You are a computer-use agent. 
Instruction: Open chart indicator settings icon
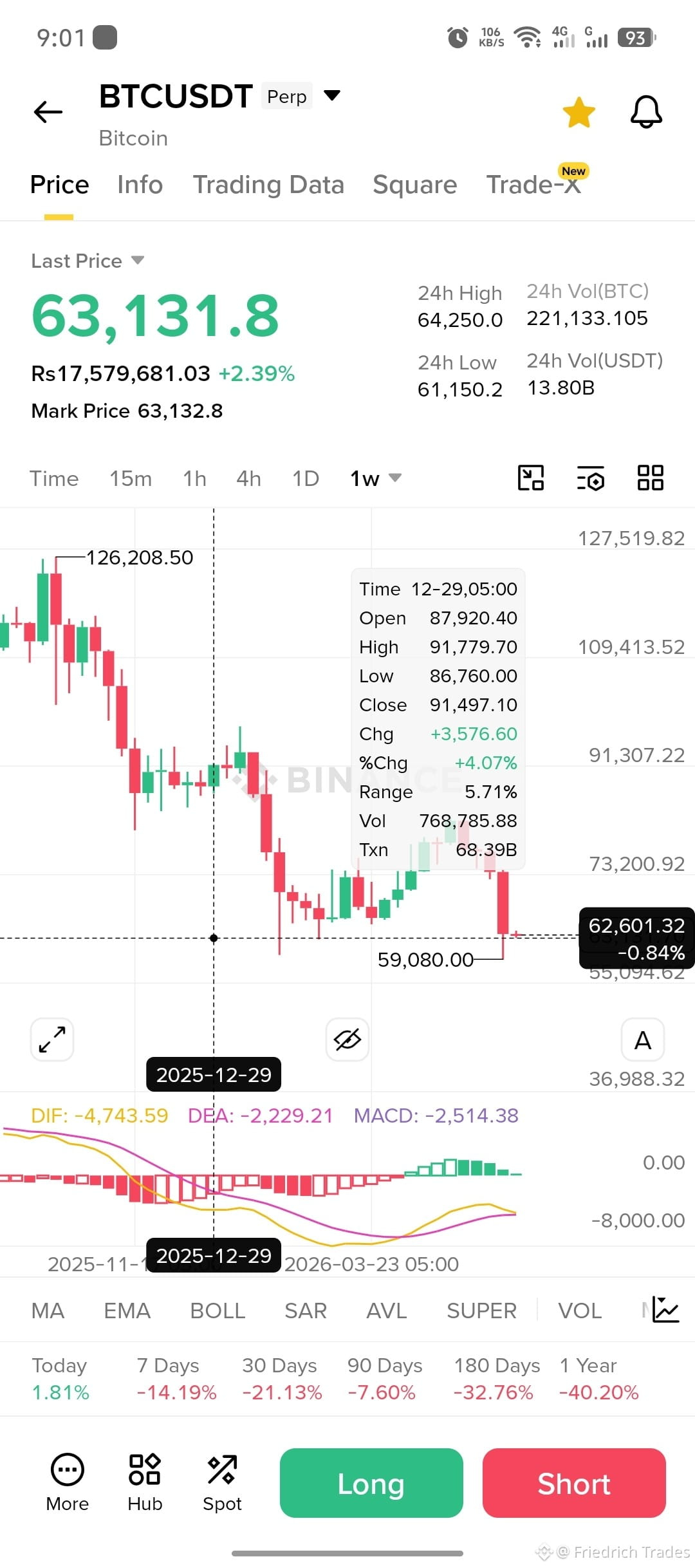pyautogui.click(x=591, y=478)
